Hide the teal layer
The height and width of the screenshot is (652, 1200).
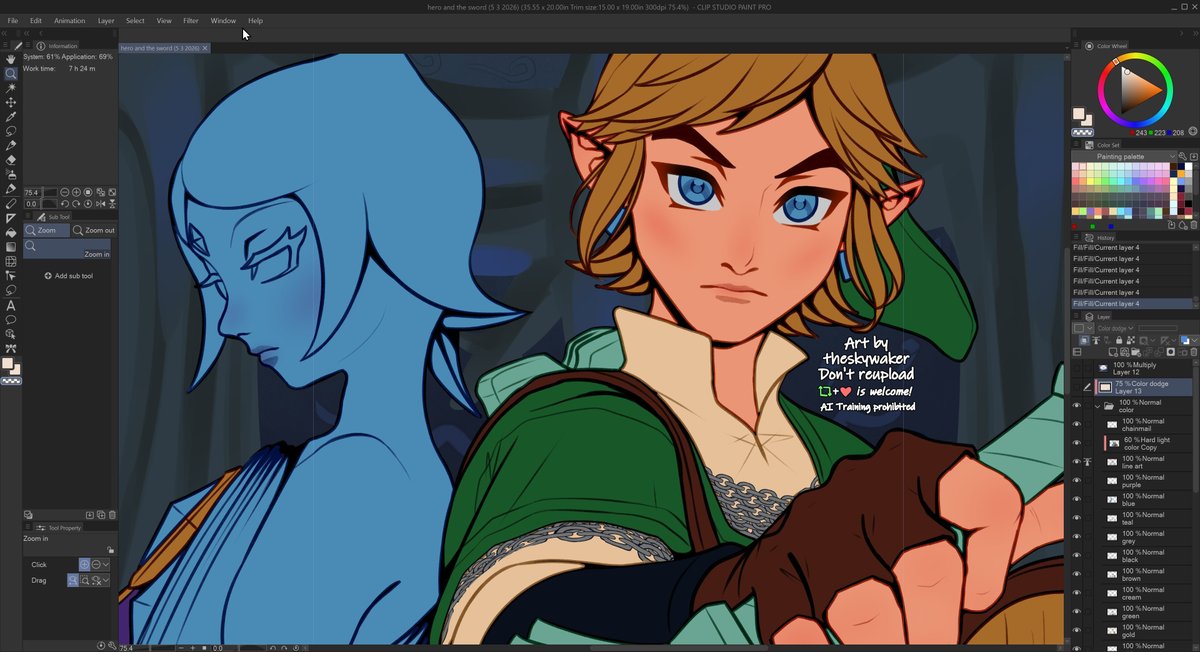click(1077, 518)
